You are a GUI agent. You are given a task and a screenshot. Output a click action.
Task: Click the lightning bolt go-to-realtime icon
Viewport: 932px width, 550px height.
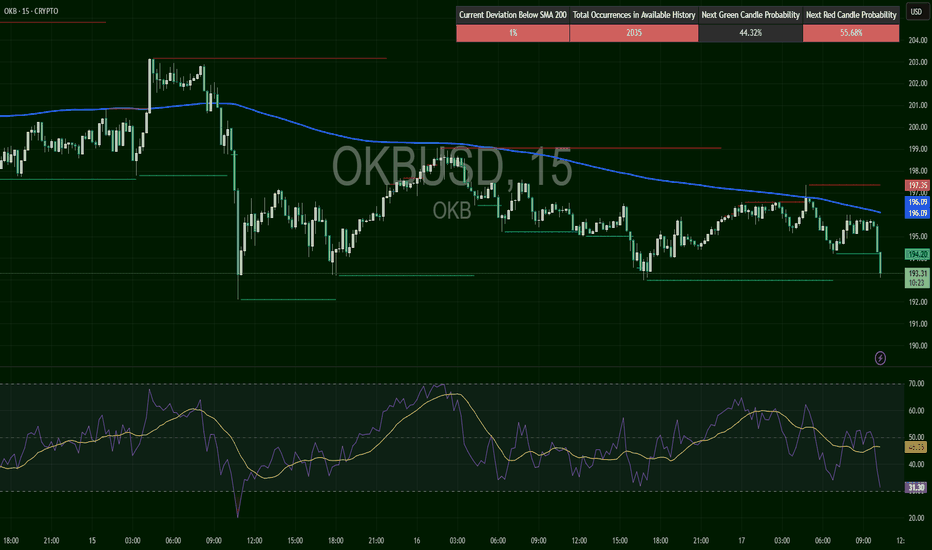pyautogui.click(x=880, y=357)
